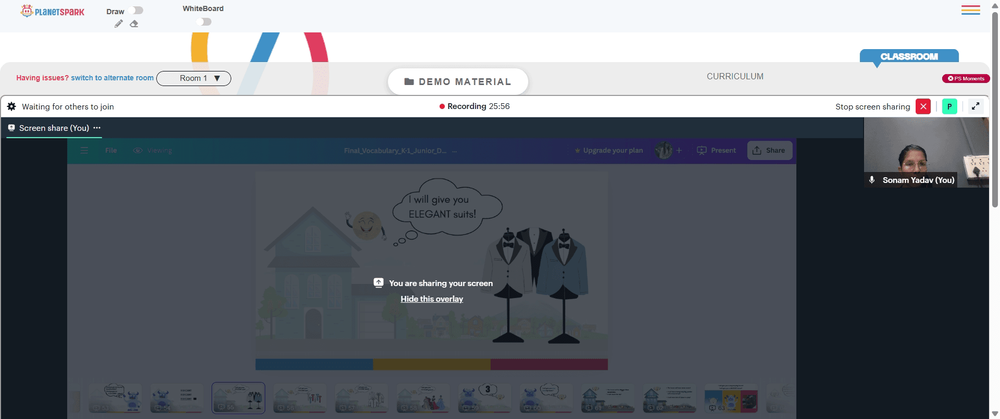Click Stop screen sharing label
Image resolution: width=1000 pixels, height=419 pixels.
tap(872, 107)
